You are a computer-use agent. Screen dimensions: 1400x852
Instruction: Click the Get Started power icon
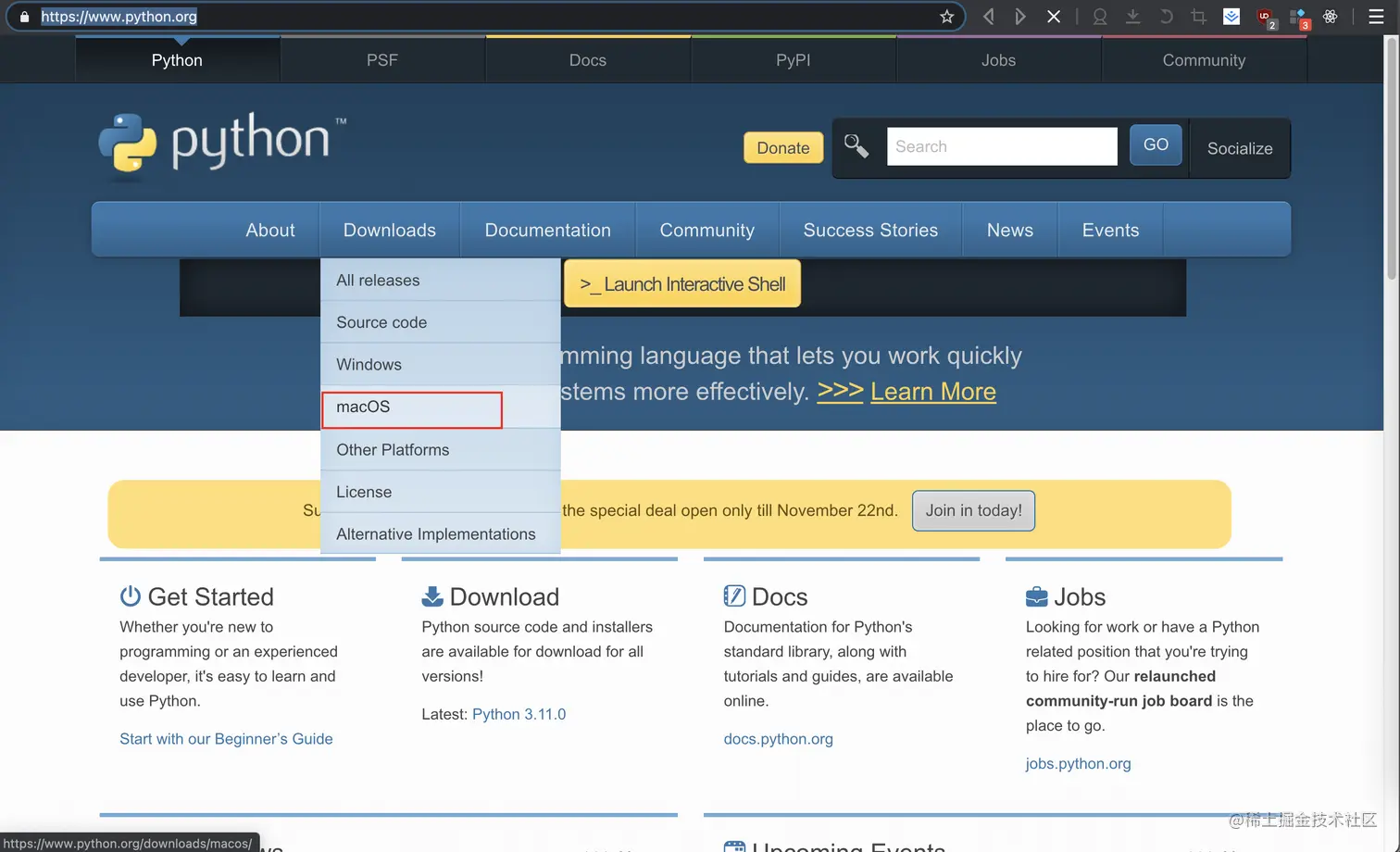[131, 595]
